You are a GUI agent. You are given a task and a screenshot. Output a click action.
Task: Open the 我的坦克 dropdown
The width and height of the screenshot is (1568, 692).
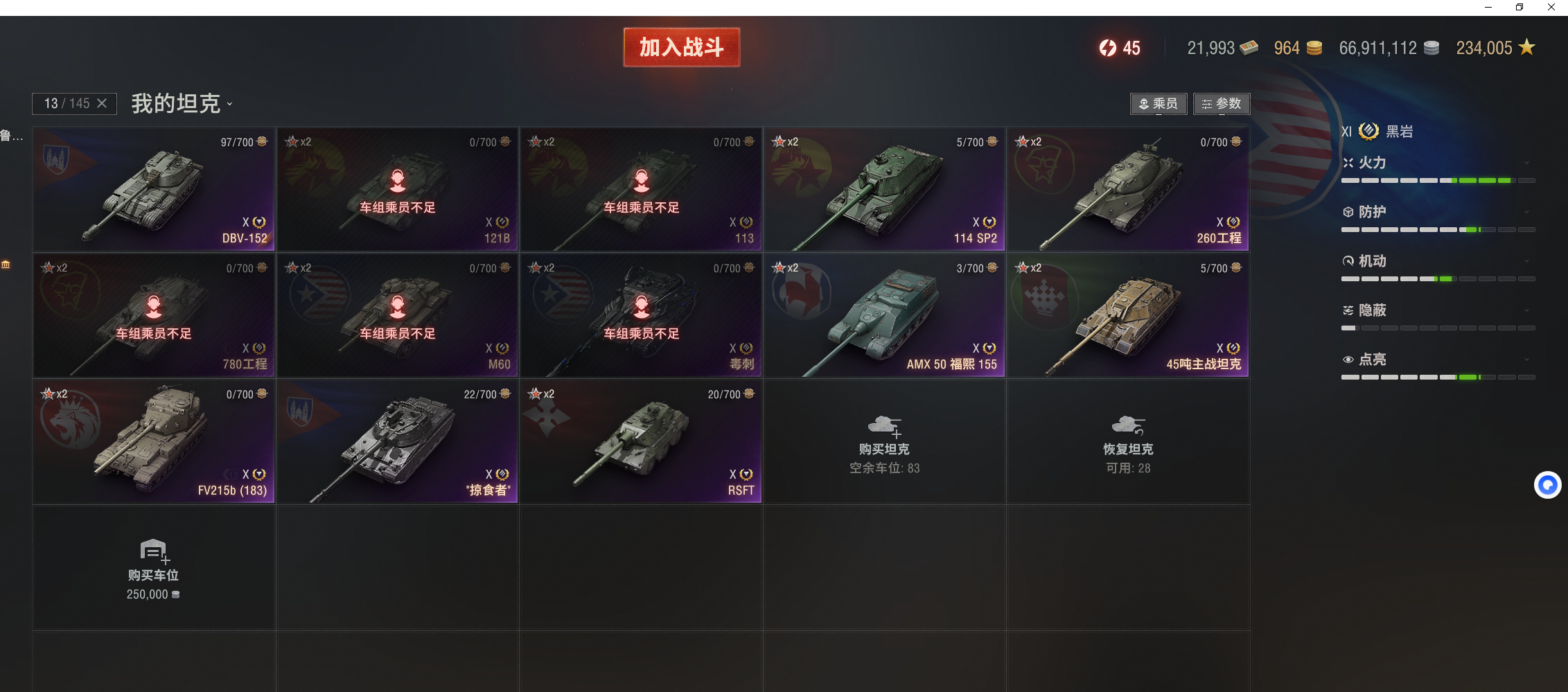(x=182, y=104)
